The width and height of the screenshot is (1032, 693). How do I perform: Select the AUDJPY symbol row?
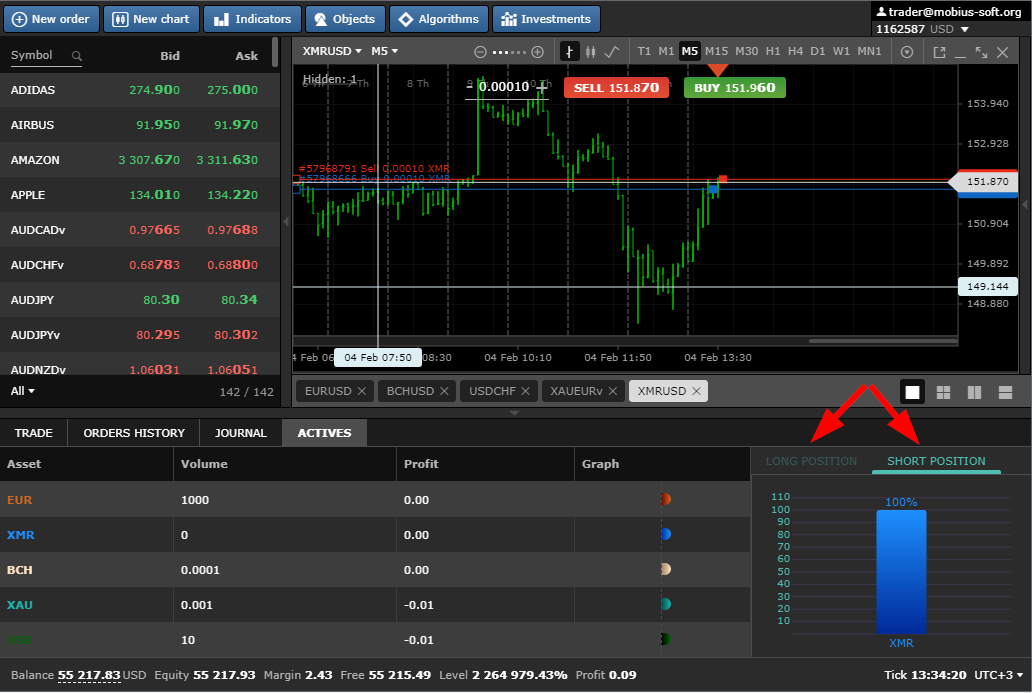point(140,300)
